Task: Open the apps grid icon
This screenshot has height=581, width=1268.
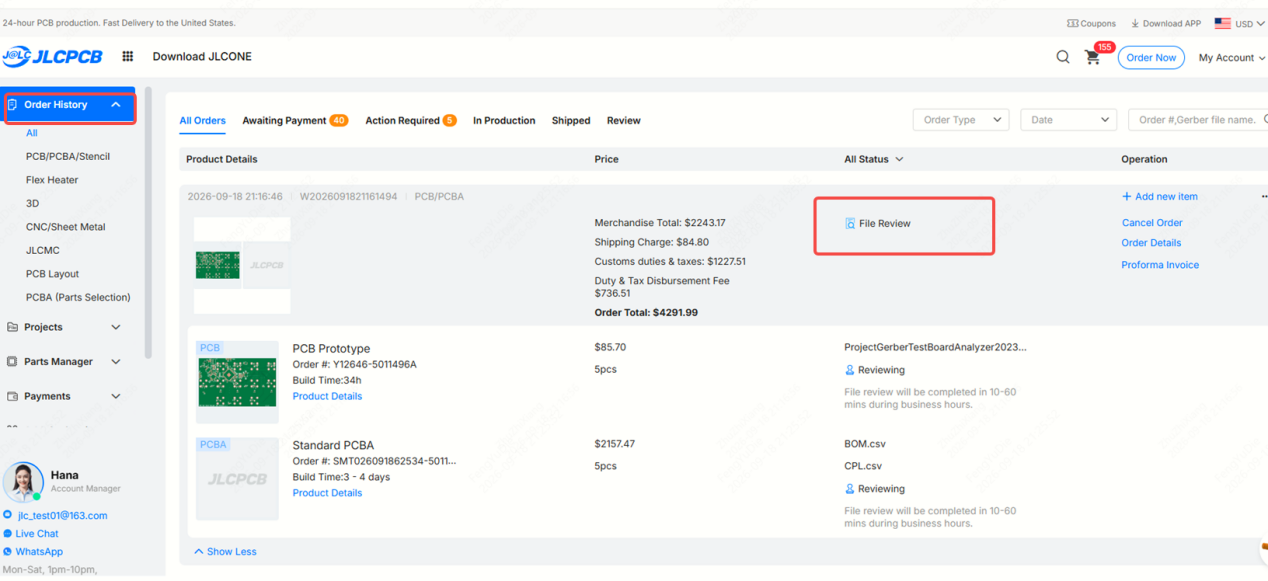Action: (x=128, y=57)
